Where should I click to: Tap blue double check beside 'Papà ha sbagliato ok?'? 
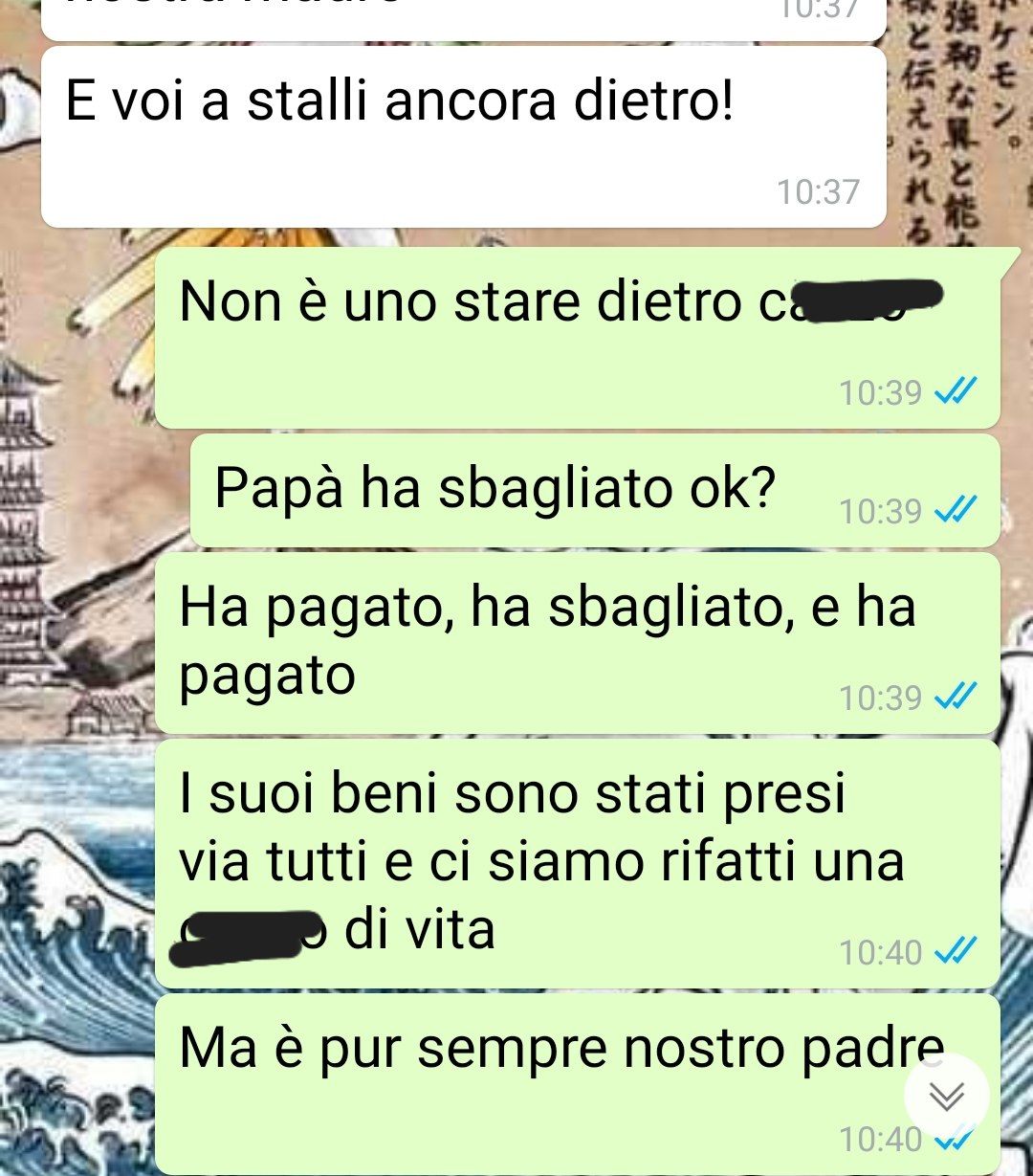click(955, 511)
